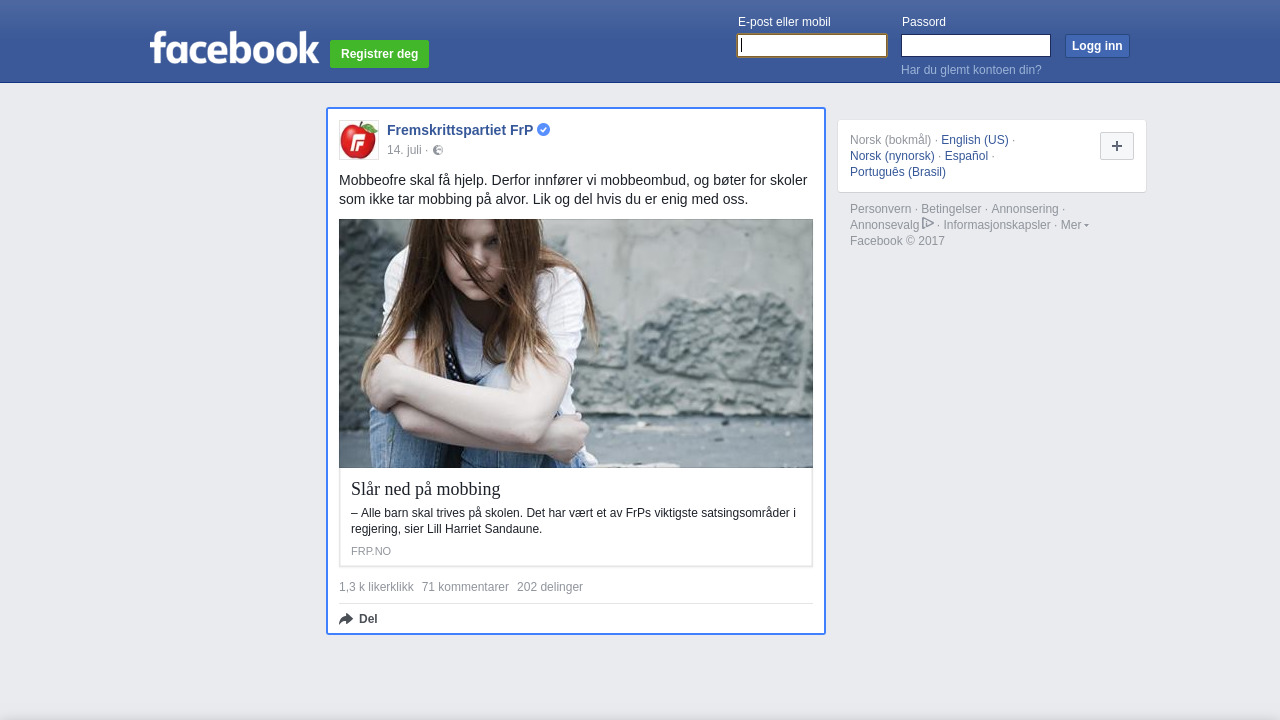Select Norsk (nynorsk) language
The image size is (1280, 720).
pos(892,156)
